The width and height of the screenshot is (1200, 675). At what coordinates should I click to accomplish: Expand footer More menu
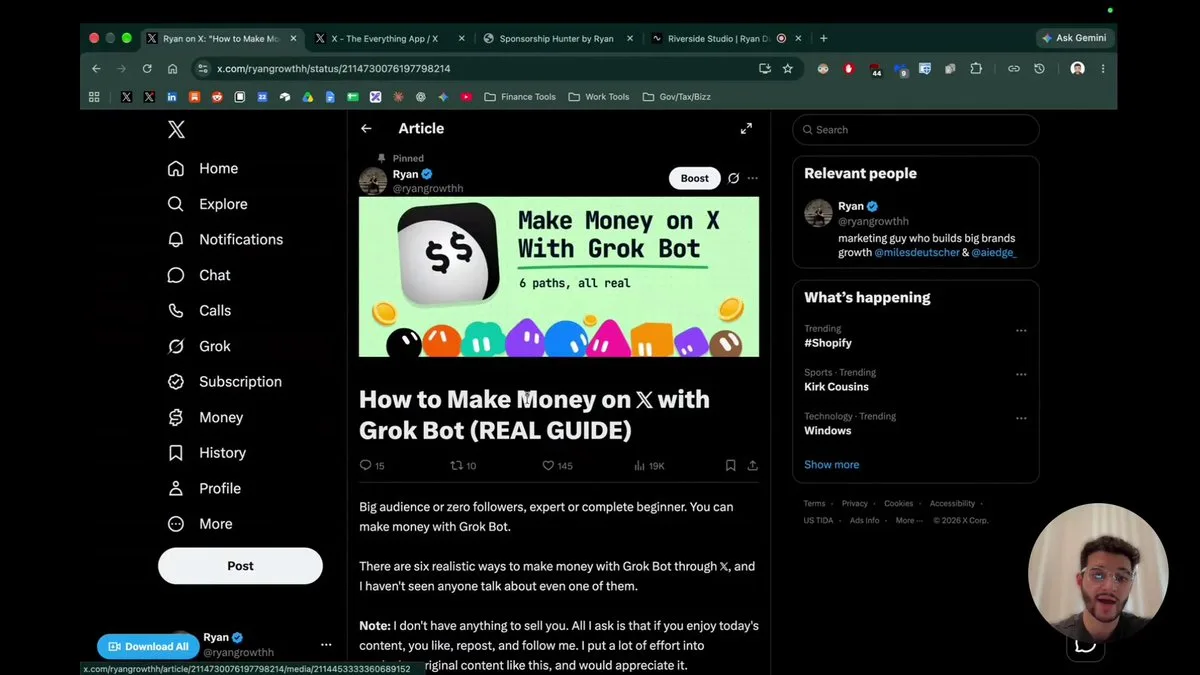[909, 521]
